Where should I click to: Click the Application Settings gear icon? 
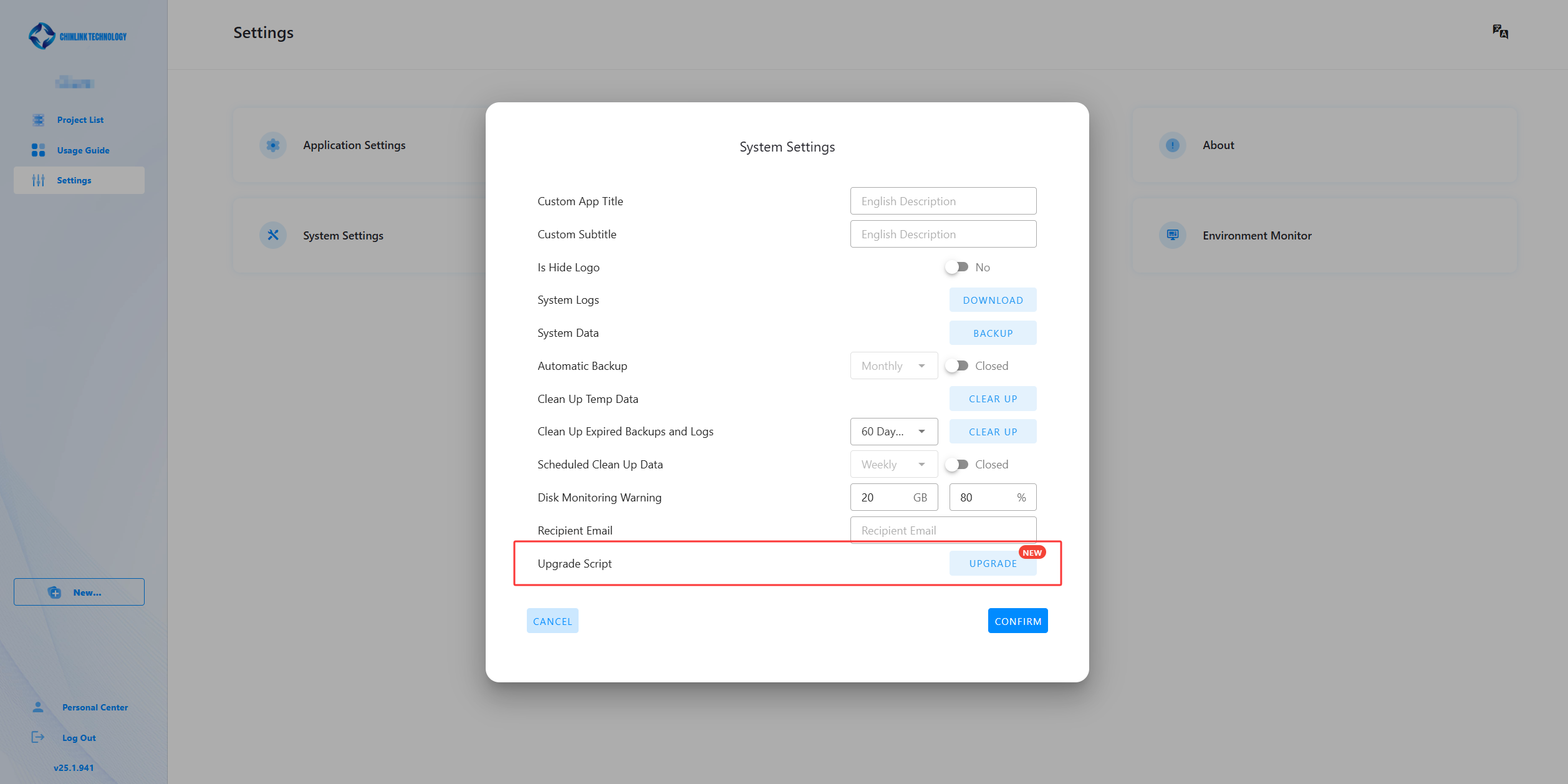[272, 145]
